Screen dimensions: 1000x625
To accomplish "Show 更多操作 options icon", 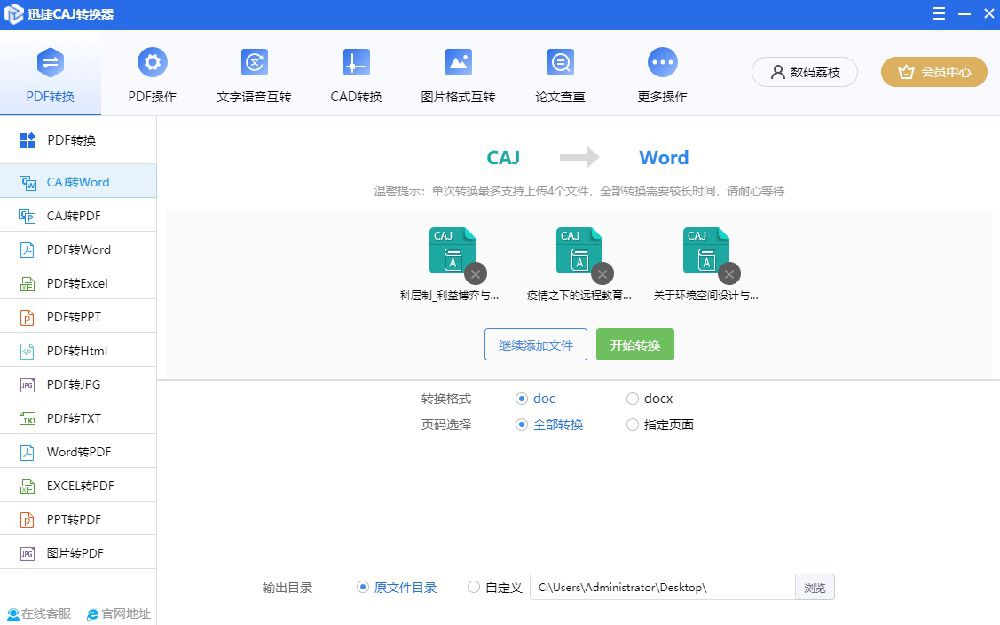I will [x=662, y=62].
